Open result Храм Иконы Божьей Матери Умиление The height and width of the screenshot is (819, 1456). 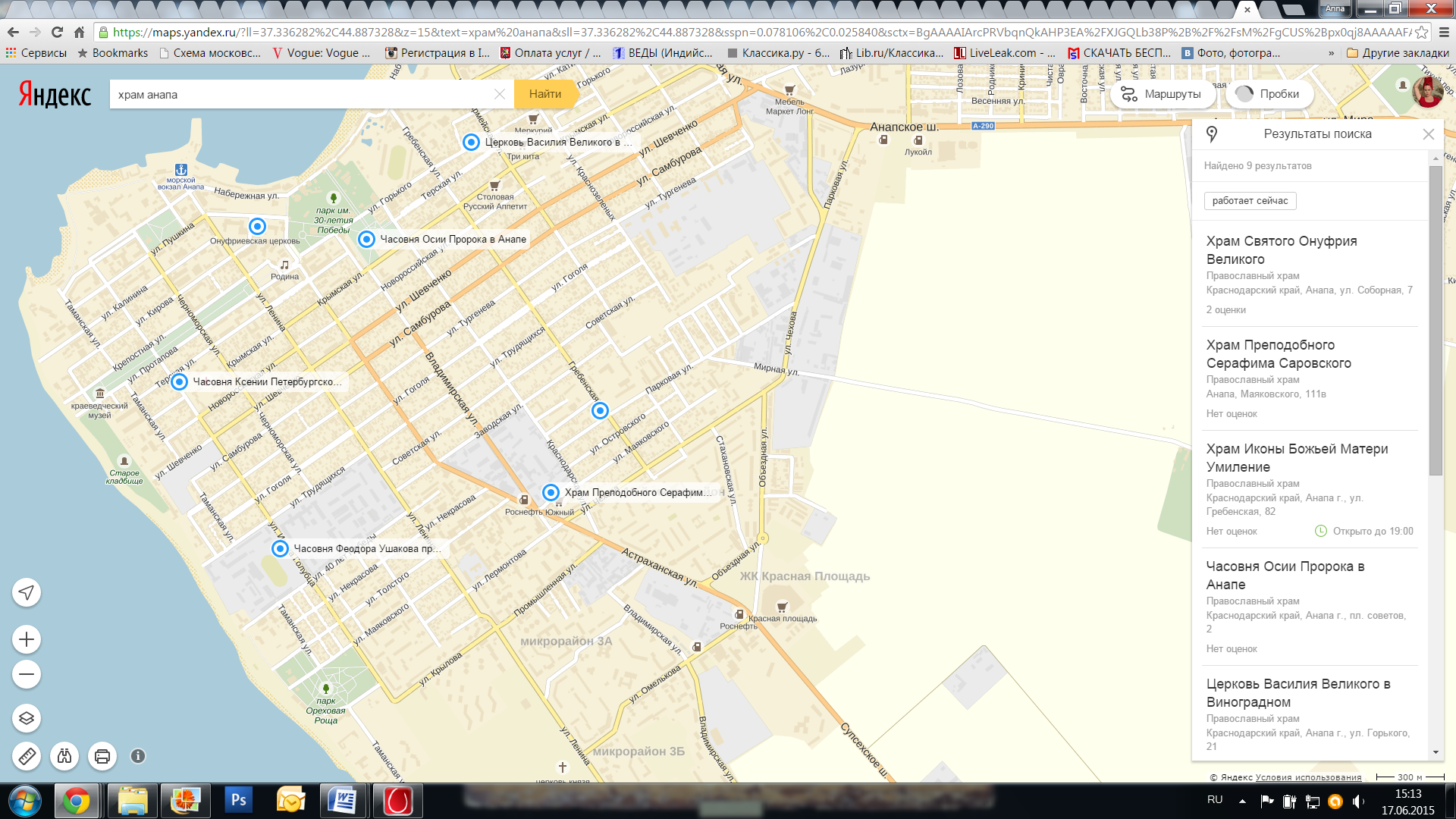point(1297,458)
